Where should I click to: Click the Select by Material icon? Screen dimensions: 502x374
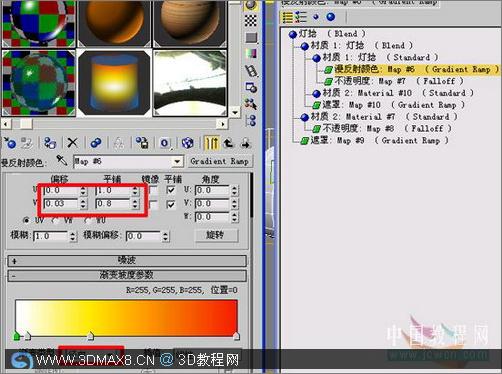251,104
